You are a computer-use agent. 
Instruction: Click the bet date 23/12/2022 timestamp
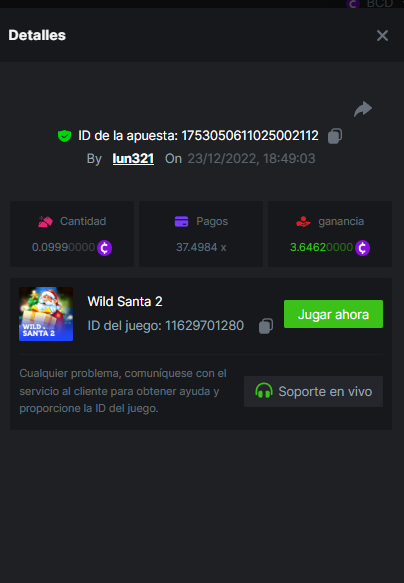(251, 159)
